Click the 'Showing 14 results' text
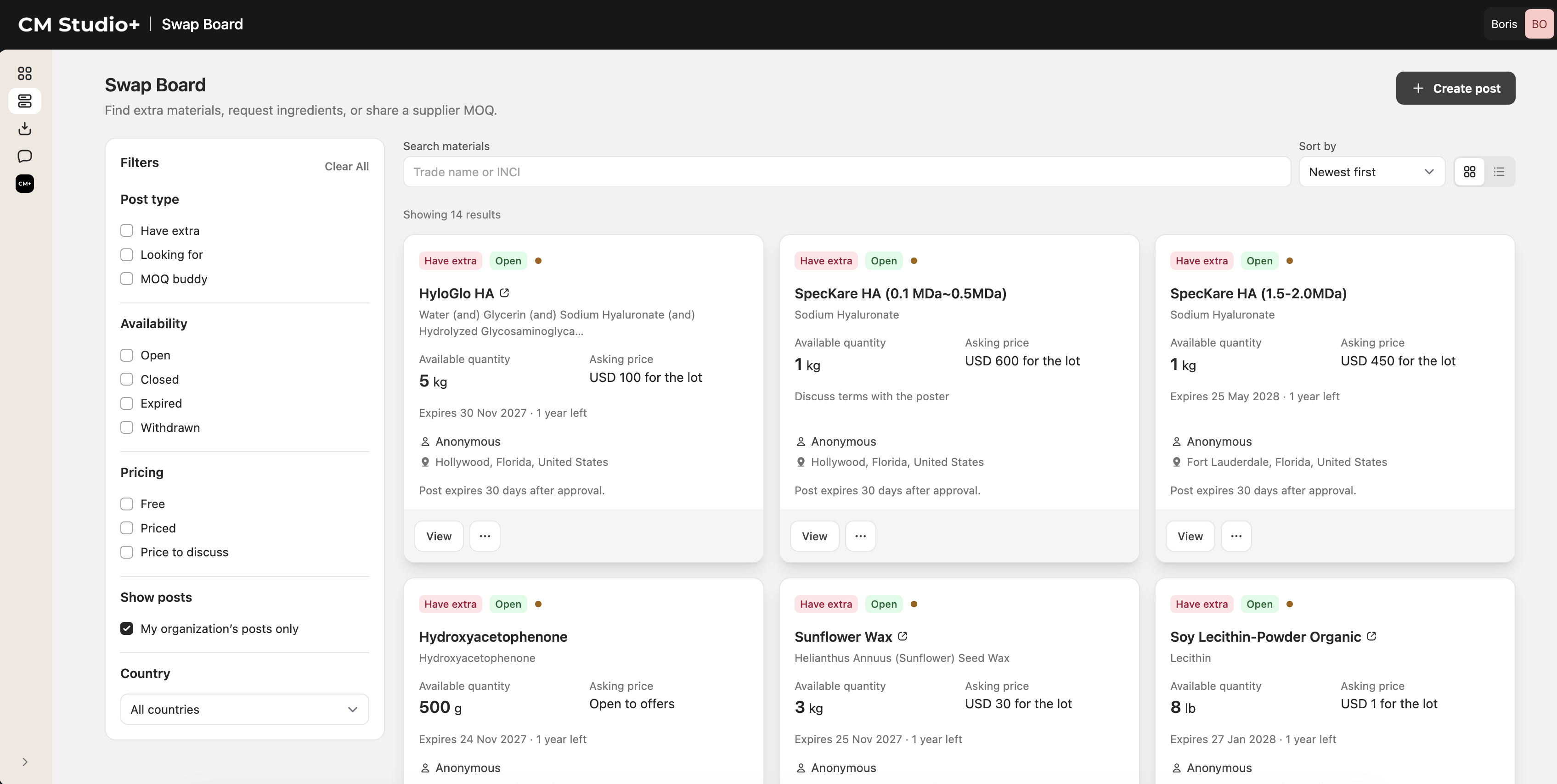Screen dimensions: 1557x784 [x=451, y=214]
